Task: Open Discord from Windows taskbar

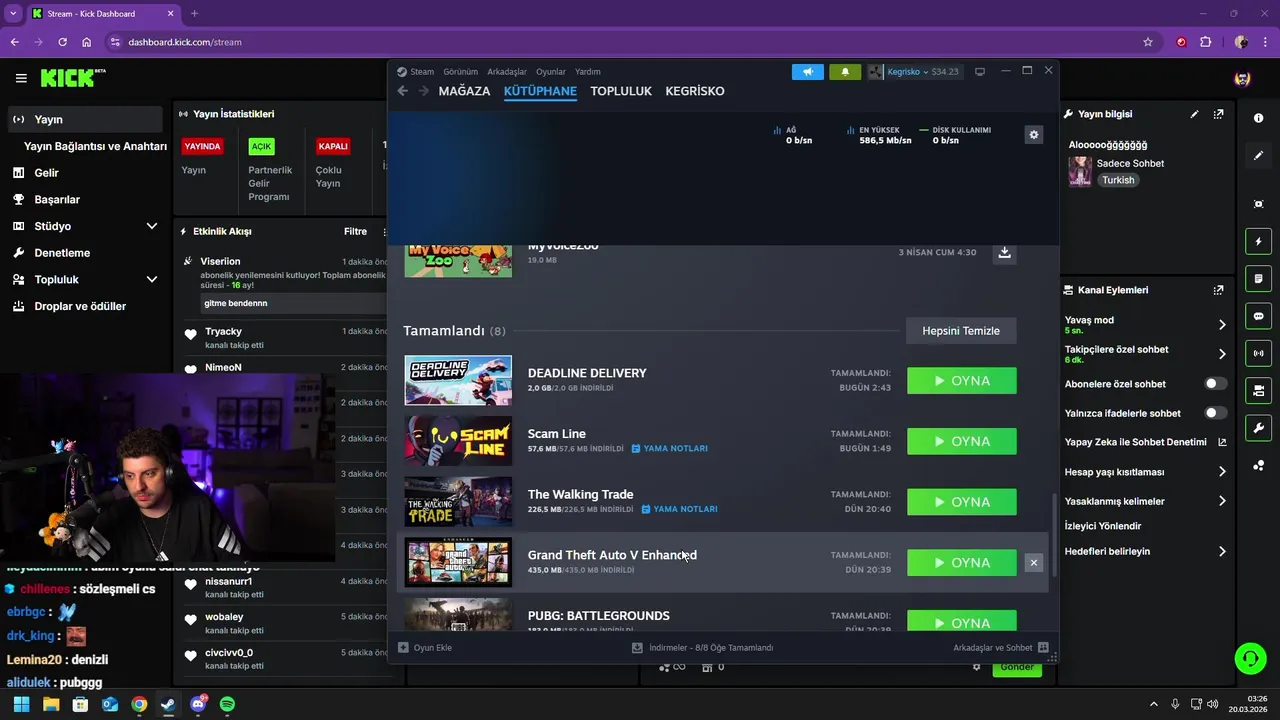Action: [198, 704]
